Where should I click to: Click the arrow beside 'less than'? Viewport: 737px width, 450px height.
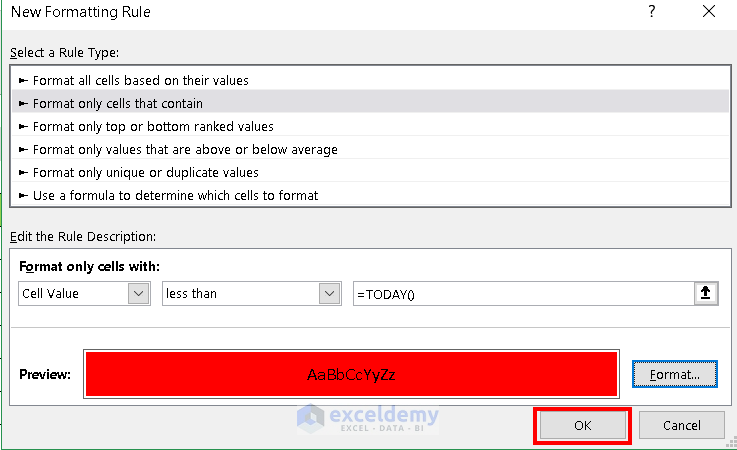pyautogui.click(x=329, y=294)
